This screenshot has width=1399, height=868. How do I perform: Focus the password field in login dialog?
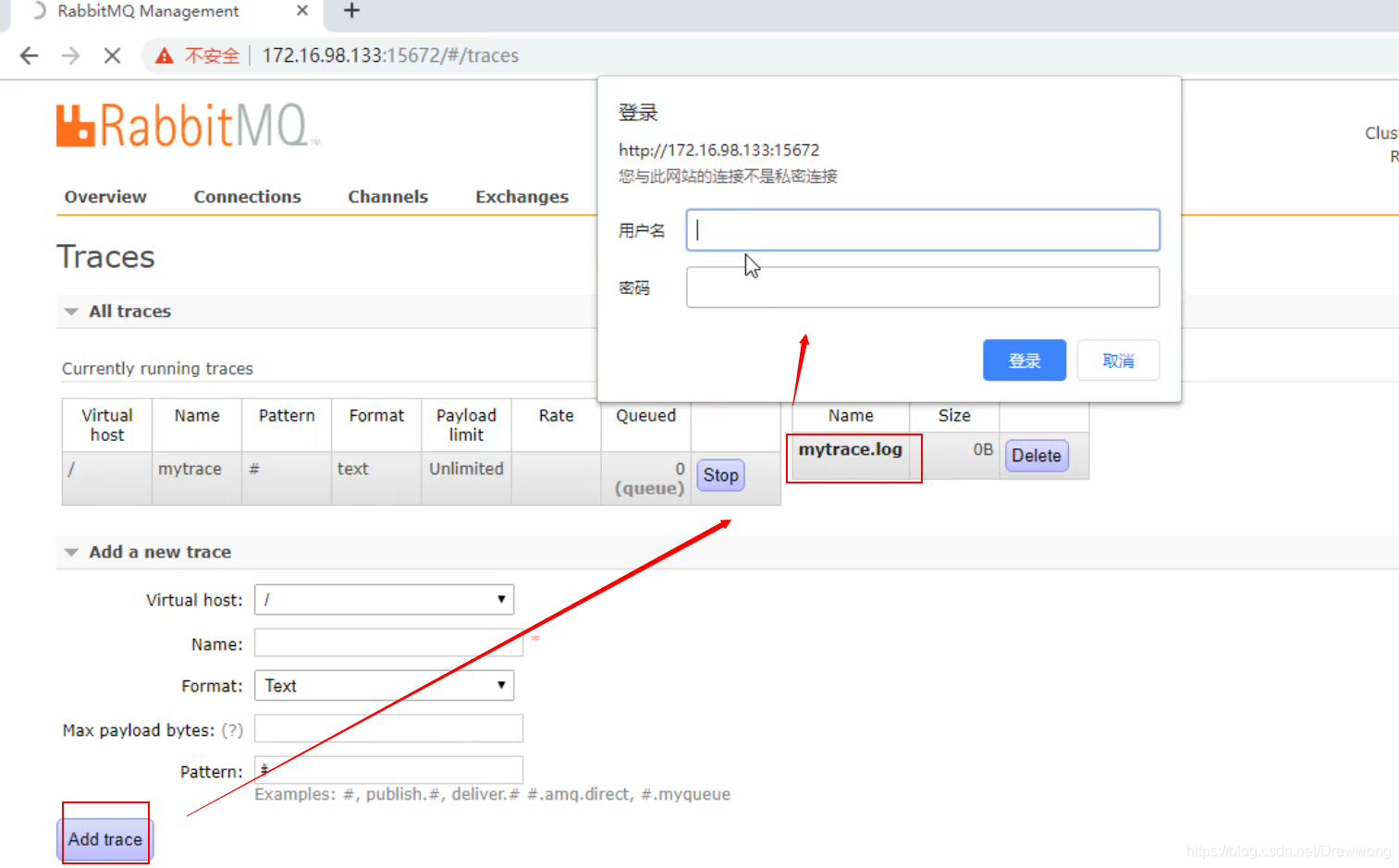(923, 287)
